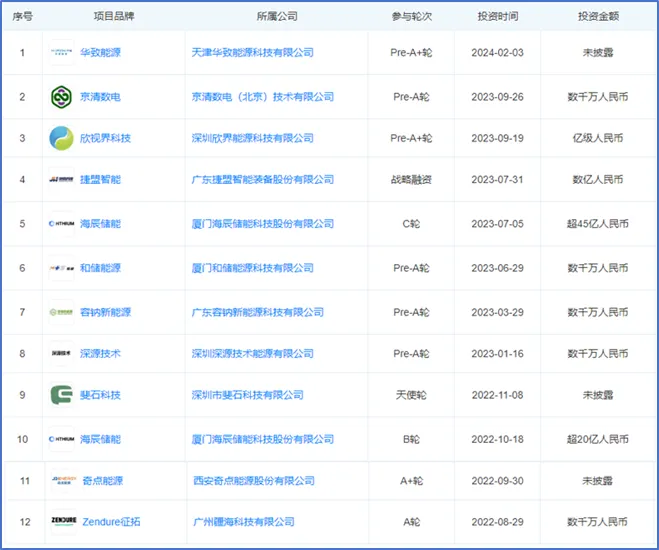Open the 广东捷盟智能装备股份有限公司 link
659x550 pixels.
(x=262, y=180)
